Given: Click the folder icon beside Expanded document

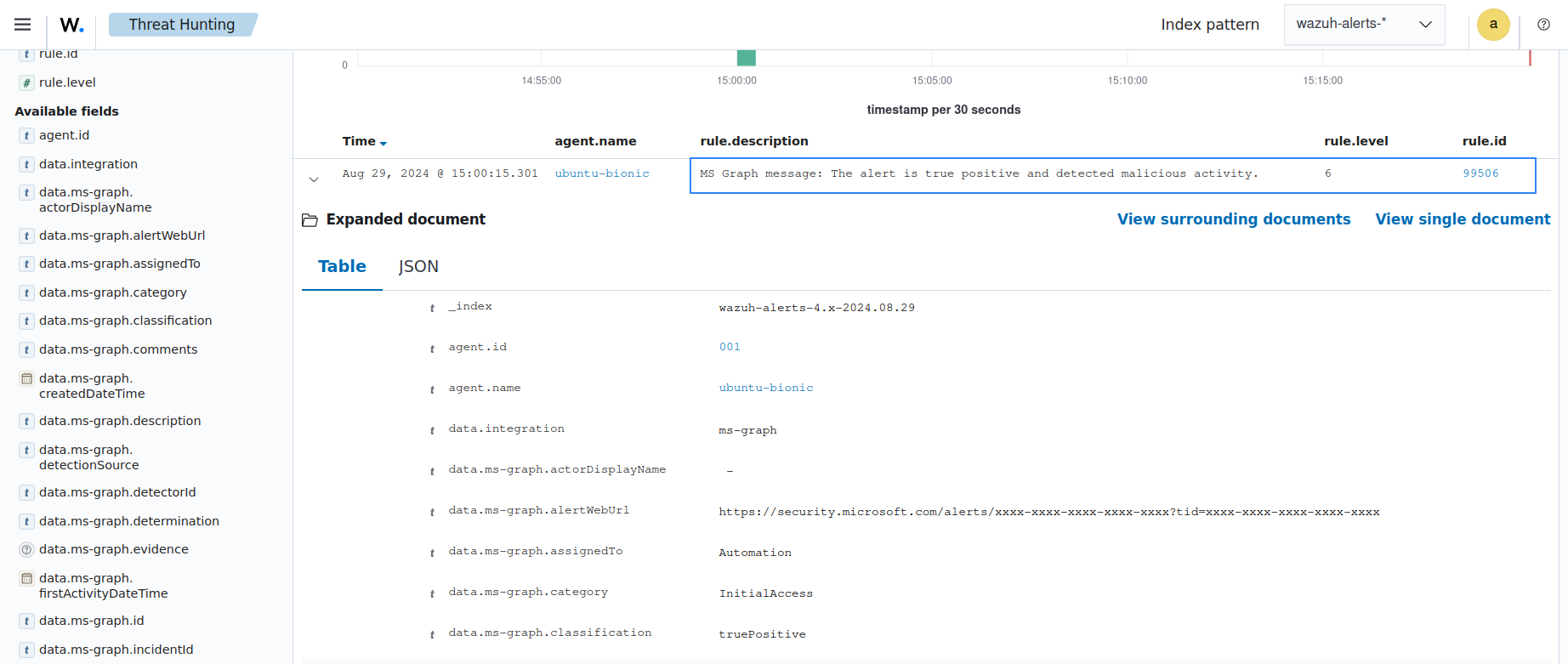Looking at the screenshot, I should pyautogui.click(x=310, y=220).
